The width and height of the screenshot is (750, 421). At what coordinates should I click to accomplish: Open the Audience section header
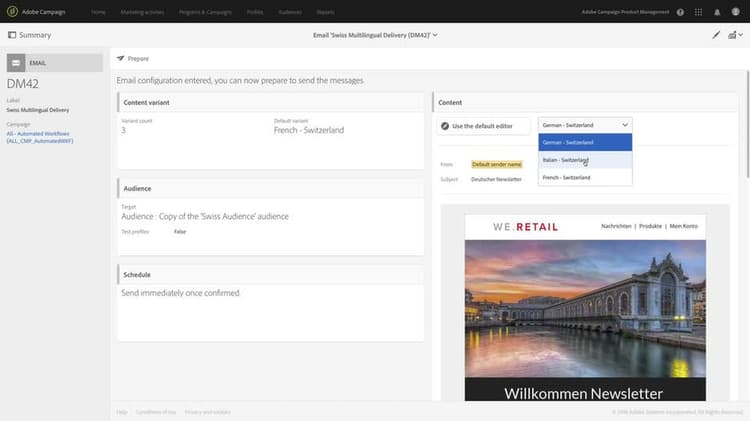point(270,188)
